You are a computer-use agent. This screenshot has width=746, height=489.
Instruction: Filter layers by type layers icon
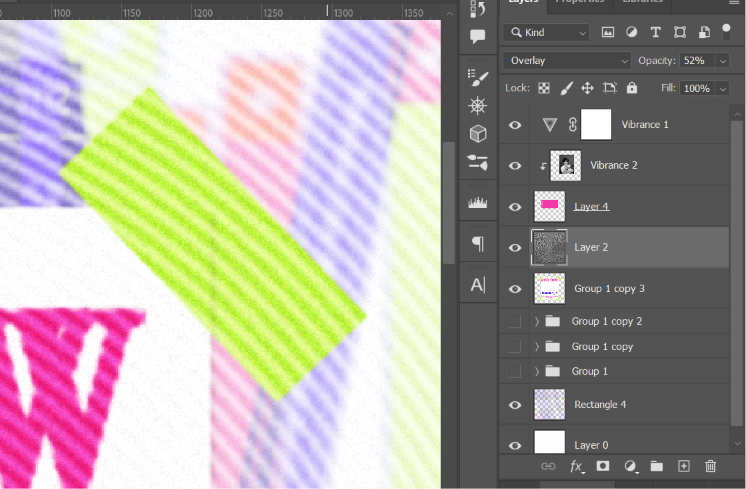[x=656, y=32]
